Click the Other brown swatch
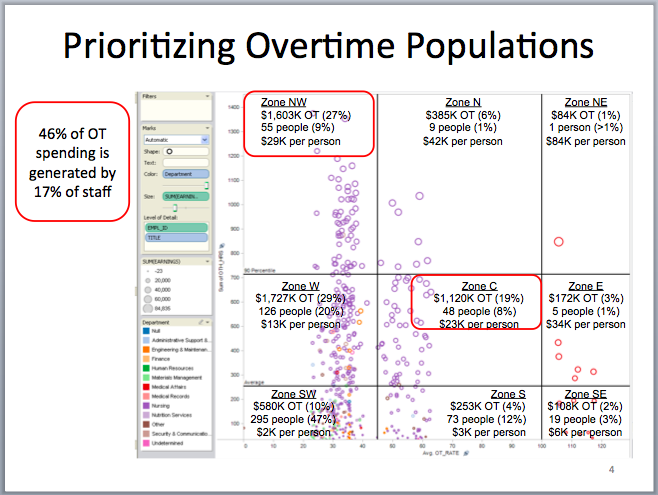This screenshot has height=495, width=658. point(146,424)
